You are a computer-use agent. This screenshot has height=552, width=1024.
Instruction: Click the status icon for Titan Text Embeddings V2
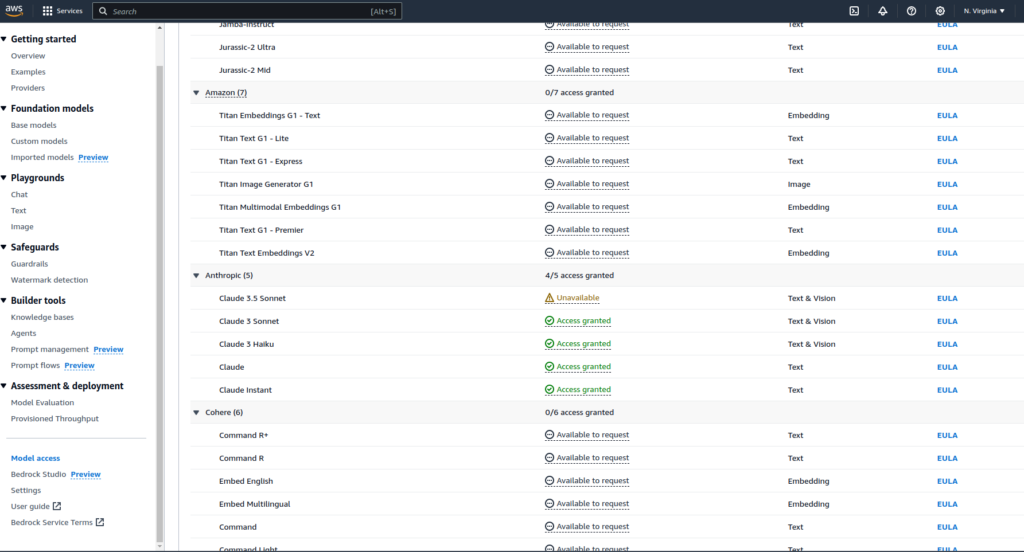click(x=549, y=252)
